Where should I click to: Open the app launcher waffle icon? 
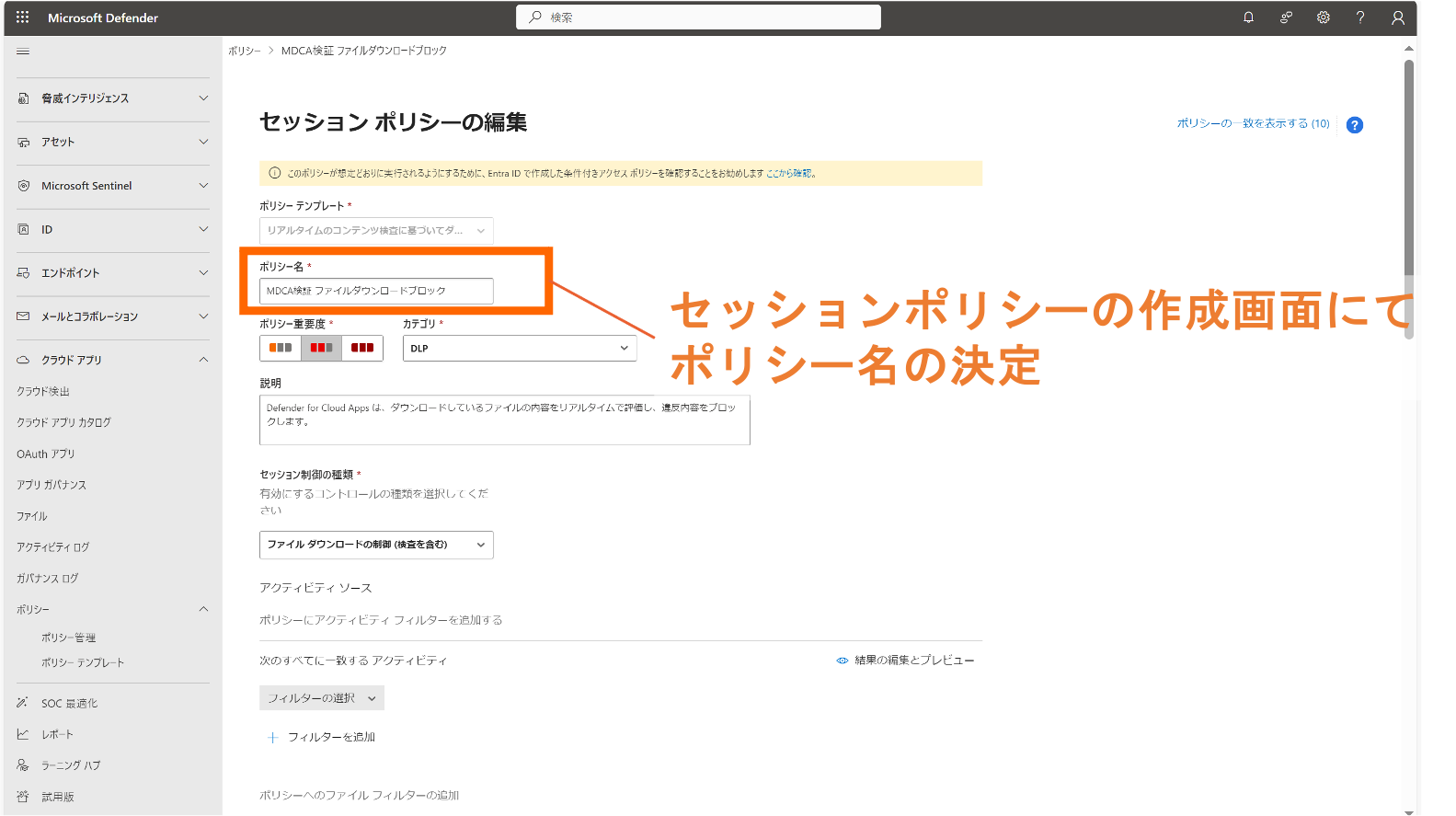click(x=22, y=17)
